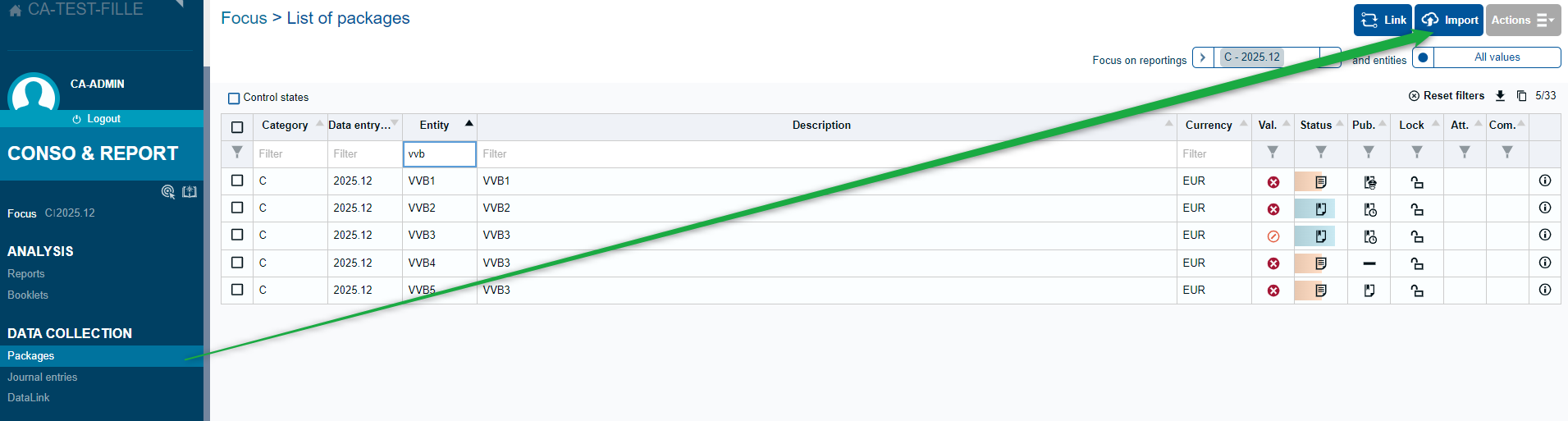Image resolution: width=1568 pixels, height=421 pixels.
Task: Click the Description filter field
Action: point(827,154)
